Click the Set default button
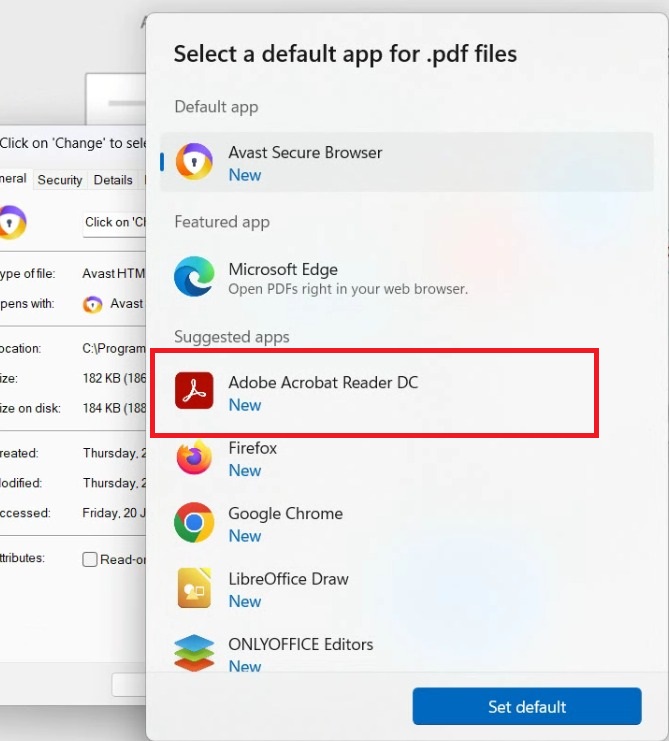 [527, 707]
